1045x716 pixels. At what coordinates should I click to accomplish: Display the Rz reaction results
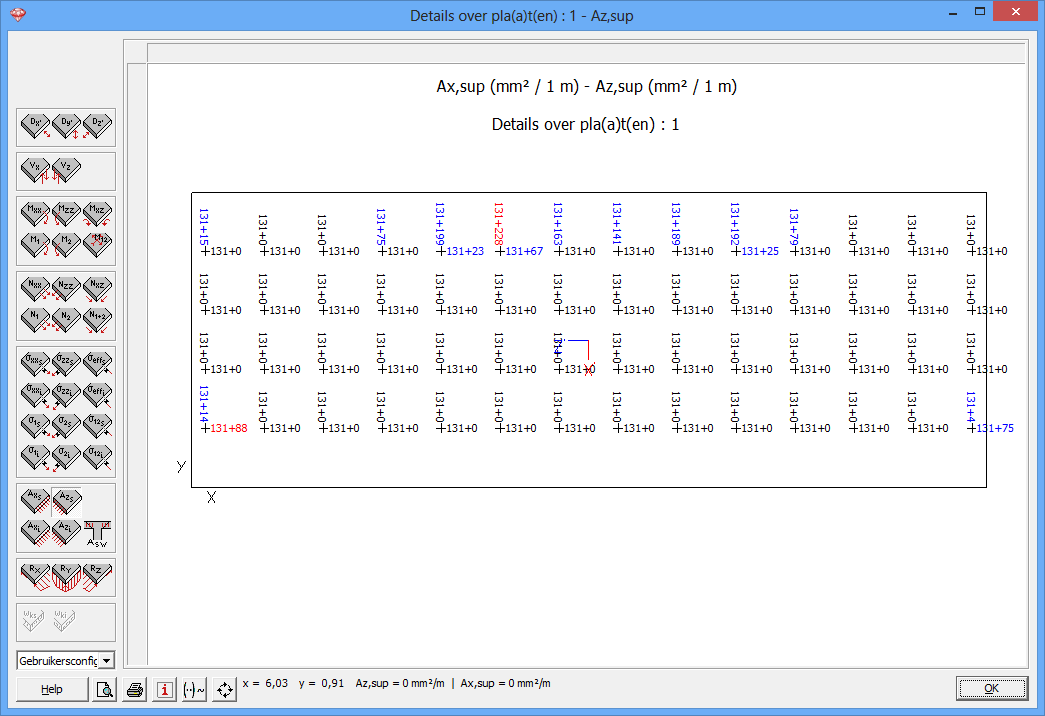coord(97,577)
